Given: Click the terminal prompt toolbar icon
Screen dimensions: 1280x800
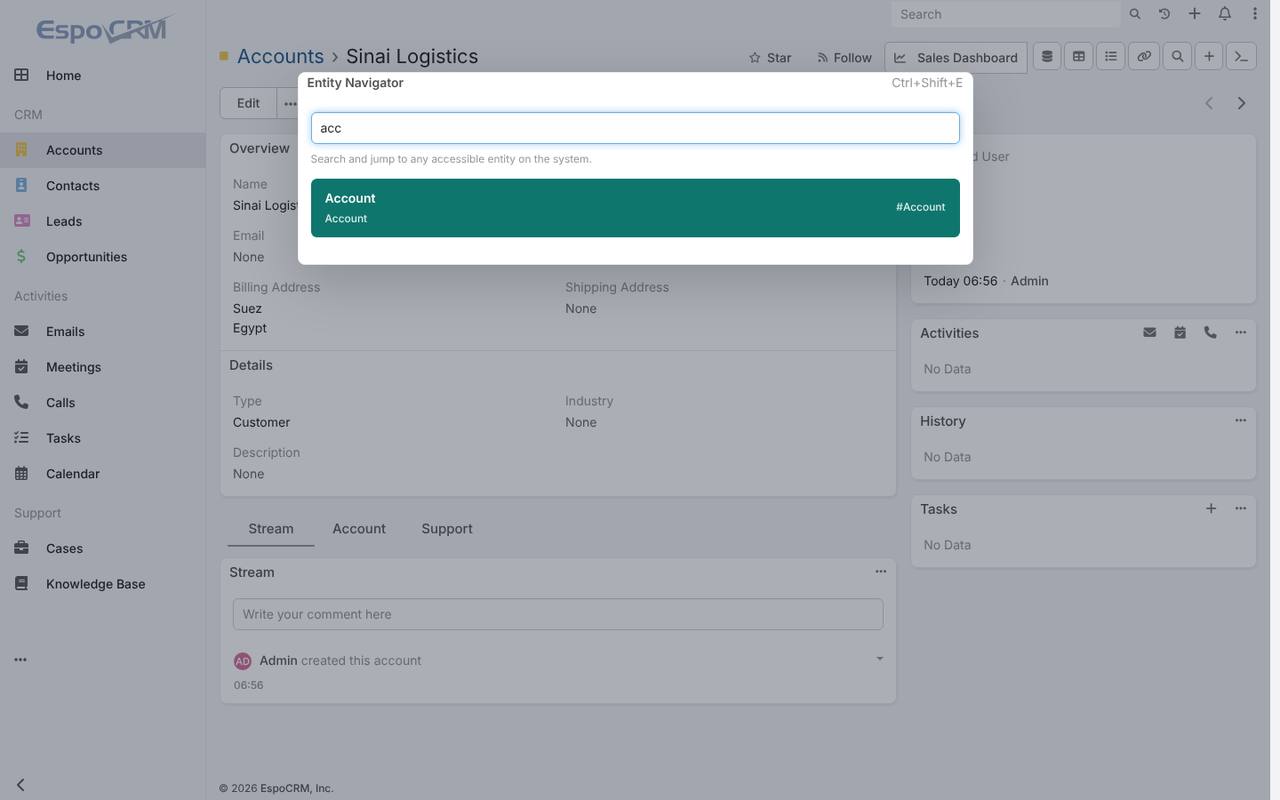Looking at the screenshot, I should tap(1241, 57).
